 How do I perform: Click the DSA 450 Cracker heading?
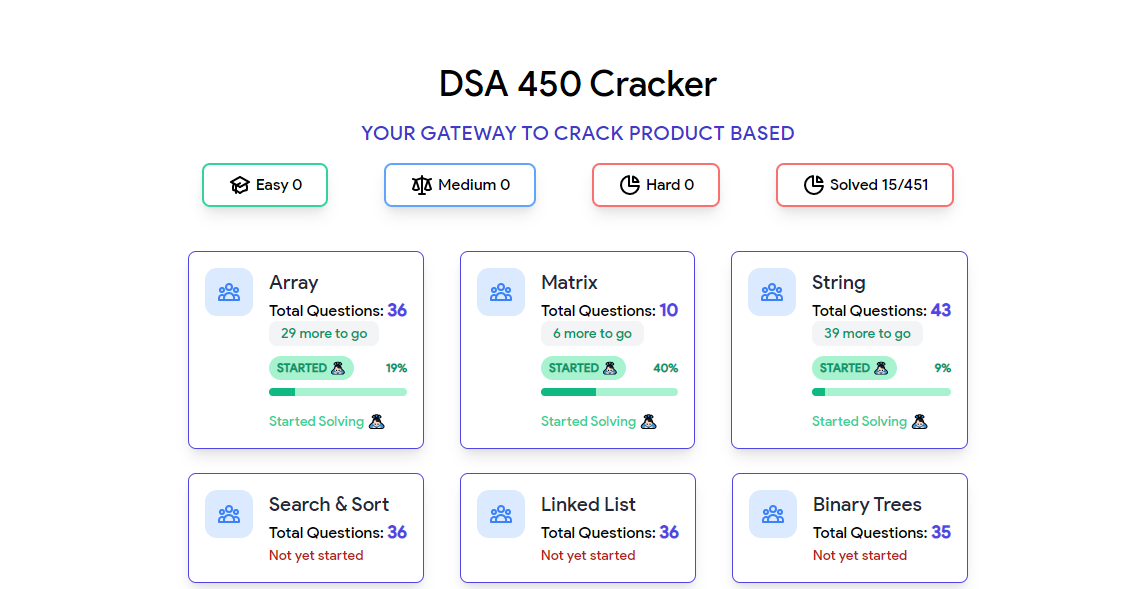(577, 84)
